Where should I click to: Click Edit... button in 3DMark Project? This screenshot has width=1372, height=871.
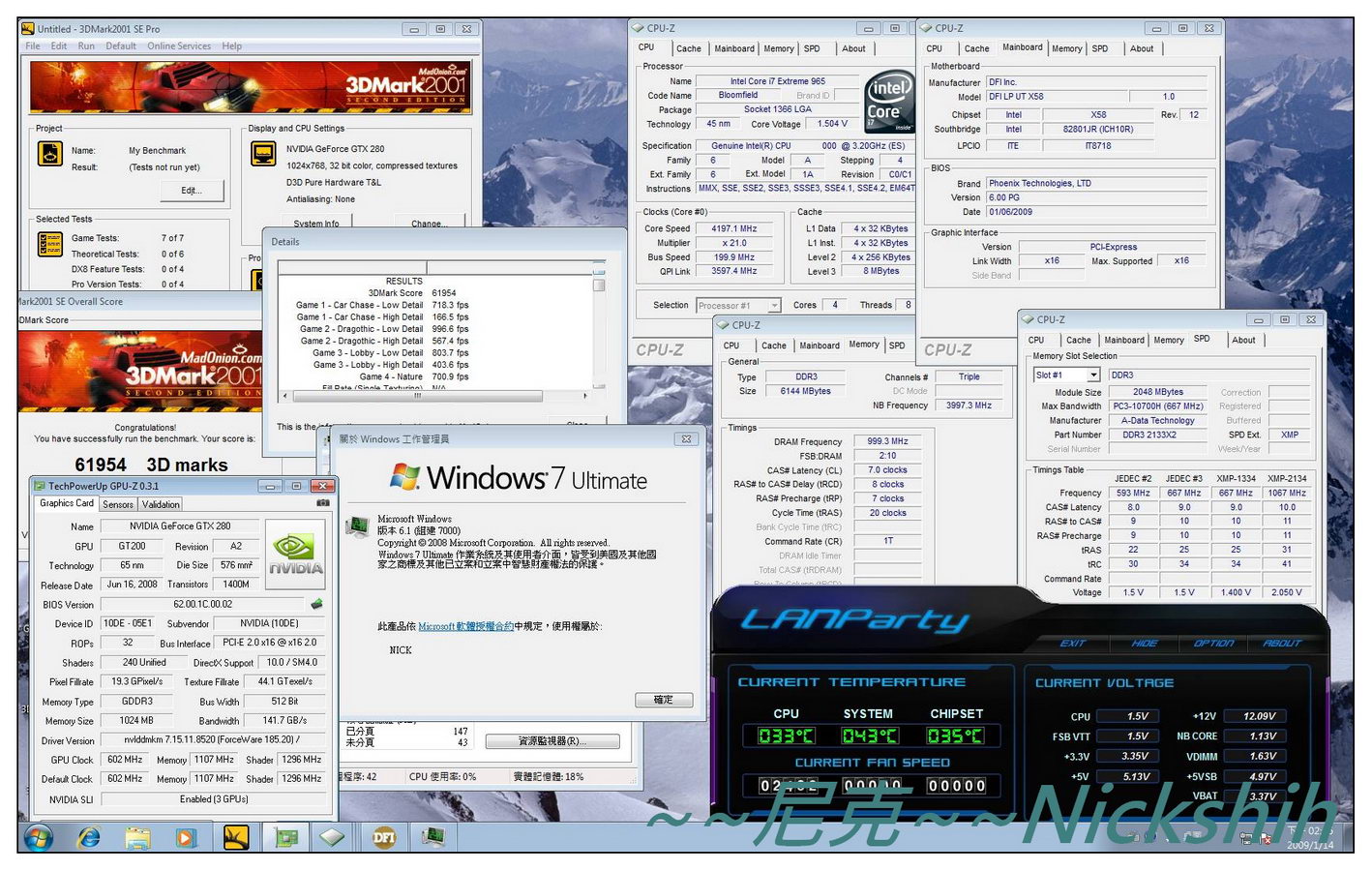point(192,191)
